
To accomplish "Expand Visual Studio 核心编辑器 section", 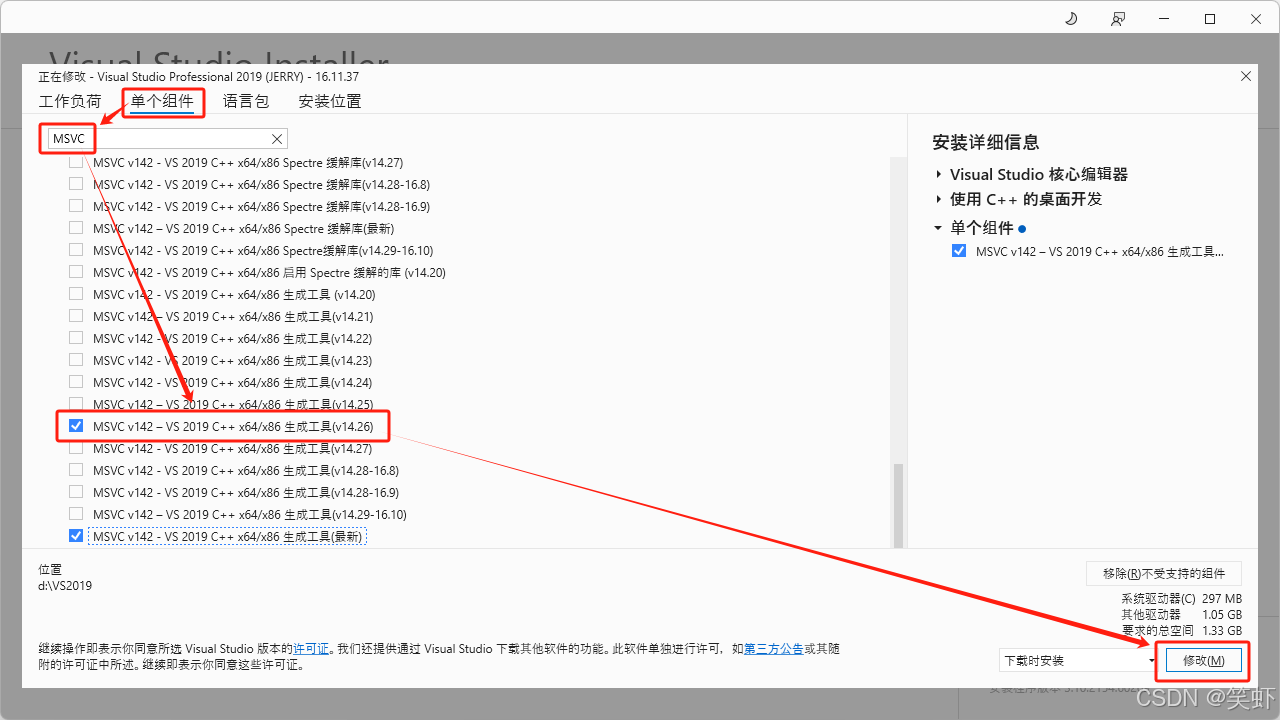I will tap(939, 174).
